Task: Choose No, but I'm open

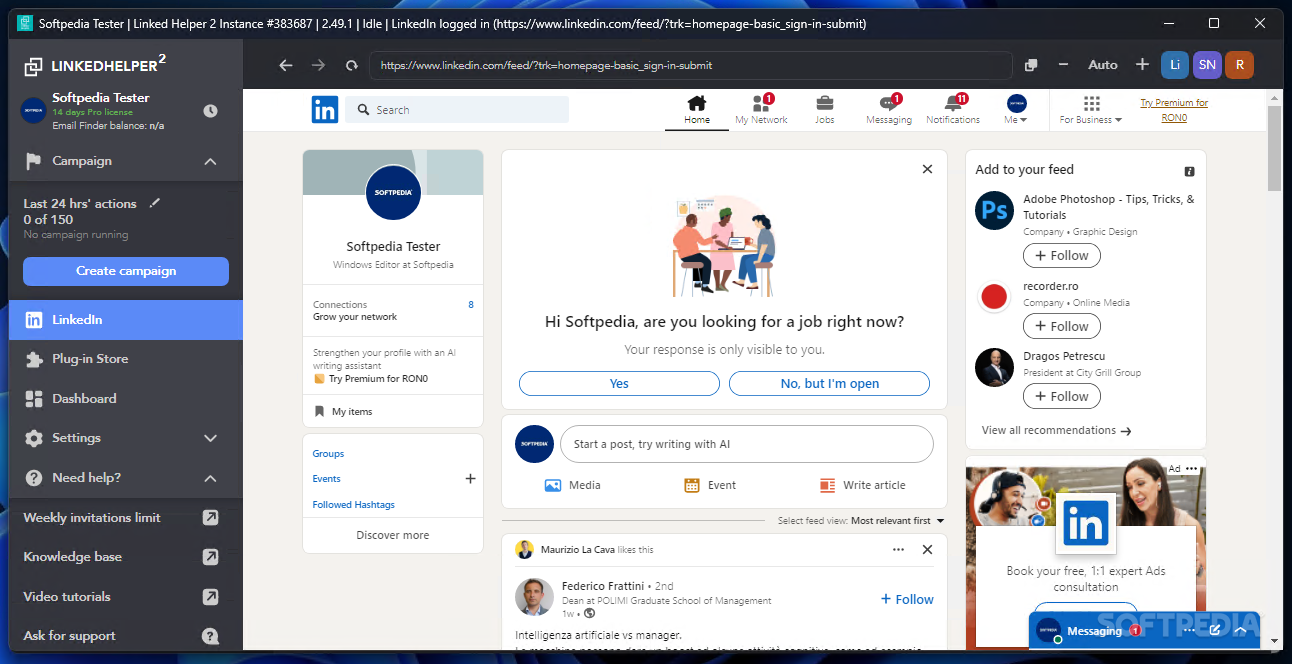Action: point(830,384)
